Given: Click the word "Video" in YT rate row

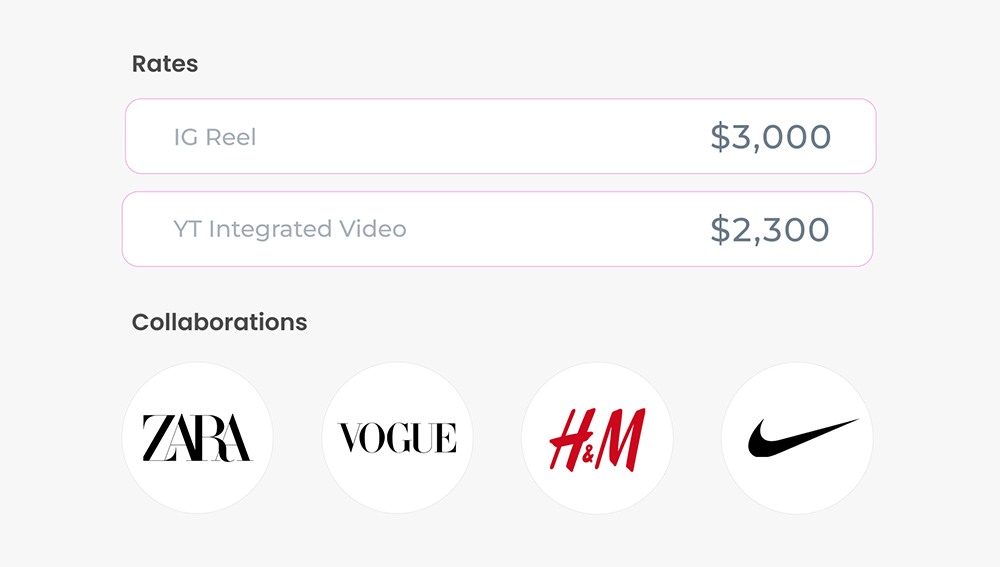Looking at the screenshot, I should (373, 229).
